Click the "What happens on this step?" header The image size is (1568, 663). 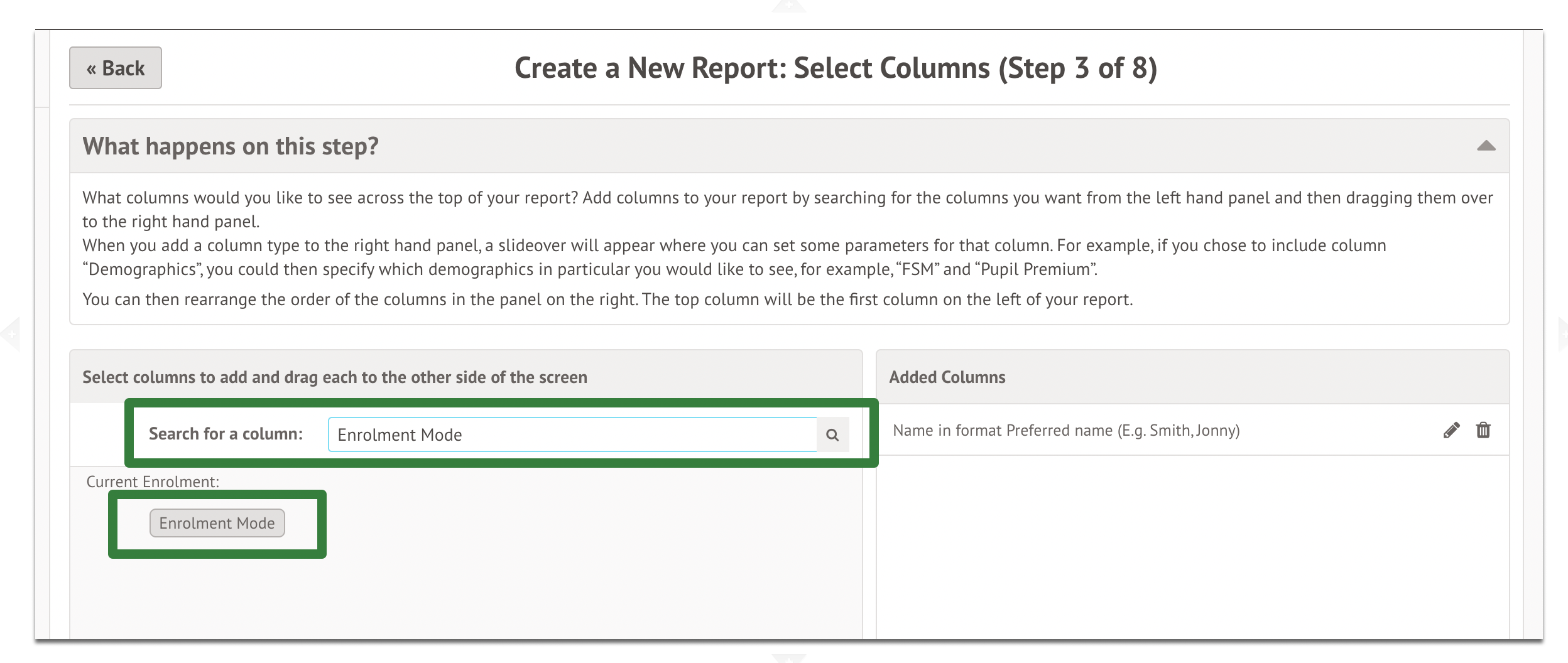(x=231, y=146)
